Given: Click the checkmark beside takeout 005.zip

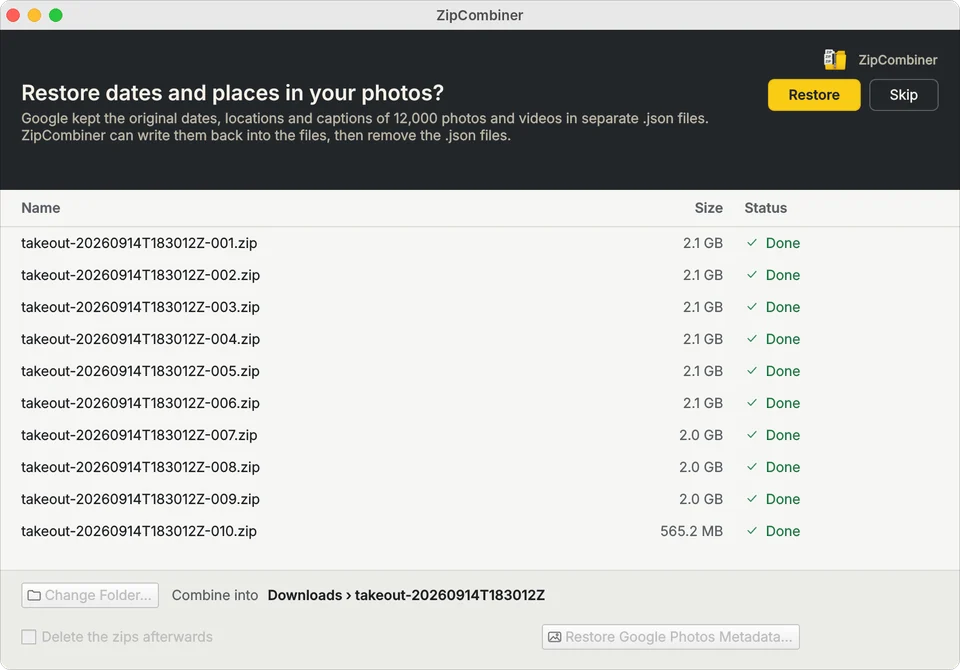Looking at the screenshot, I should tap(752, 371).
